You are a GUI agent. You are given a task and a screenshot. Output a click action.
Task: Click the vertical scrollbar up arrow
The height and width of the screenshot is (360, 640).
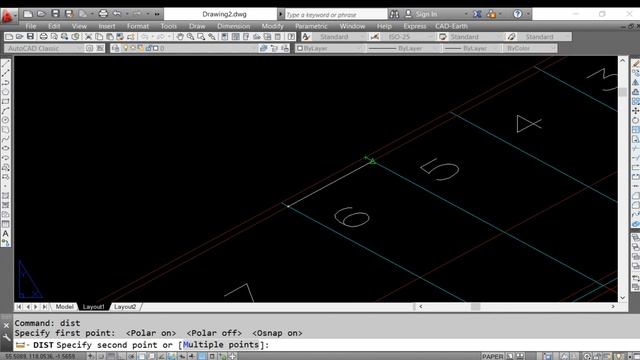click(x=622, y=60)
